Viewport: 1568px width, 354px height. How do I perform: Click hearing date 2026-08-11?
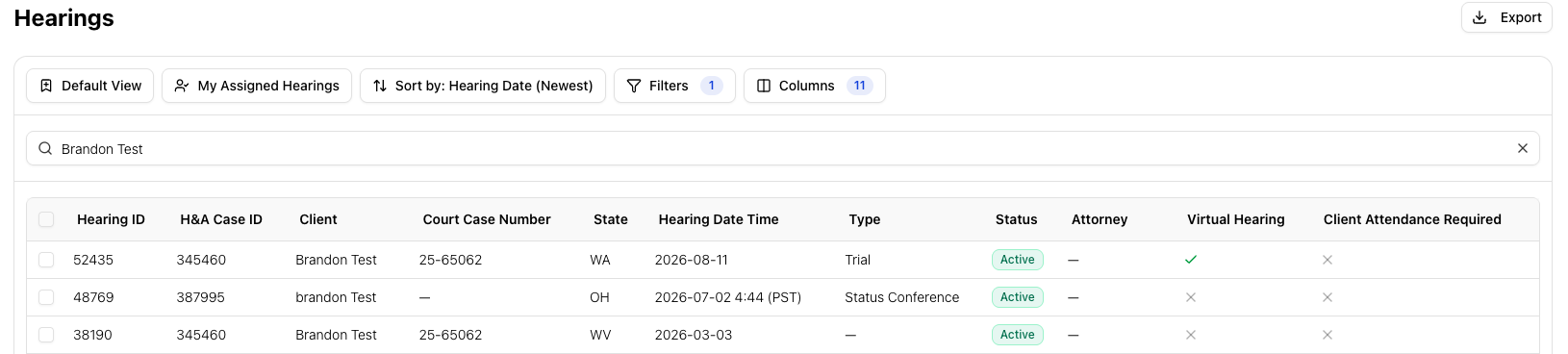coord(692,260)
